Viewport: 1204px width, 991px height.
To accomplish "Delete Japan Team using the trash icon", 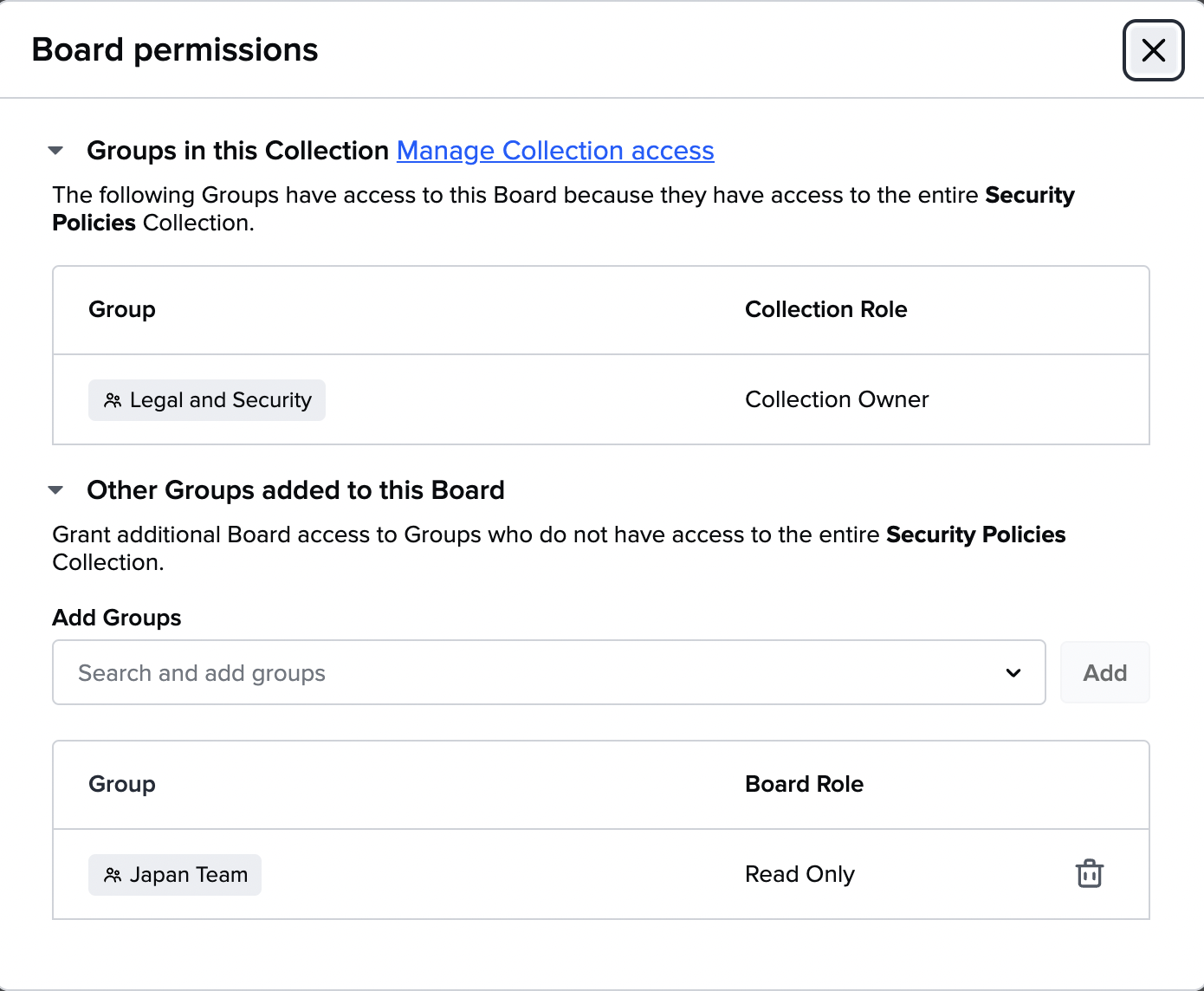I will (1089, 874).
